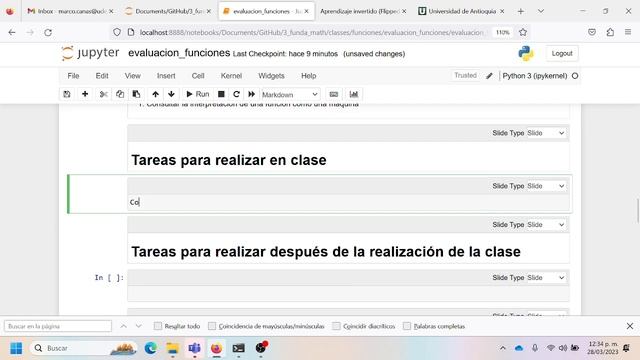The image size is (640, 360).
Task: Toggle 'Palabras completas' checkbox
Action: [x=407, y=326]
